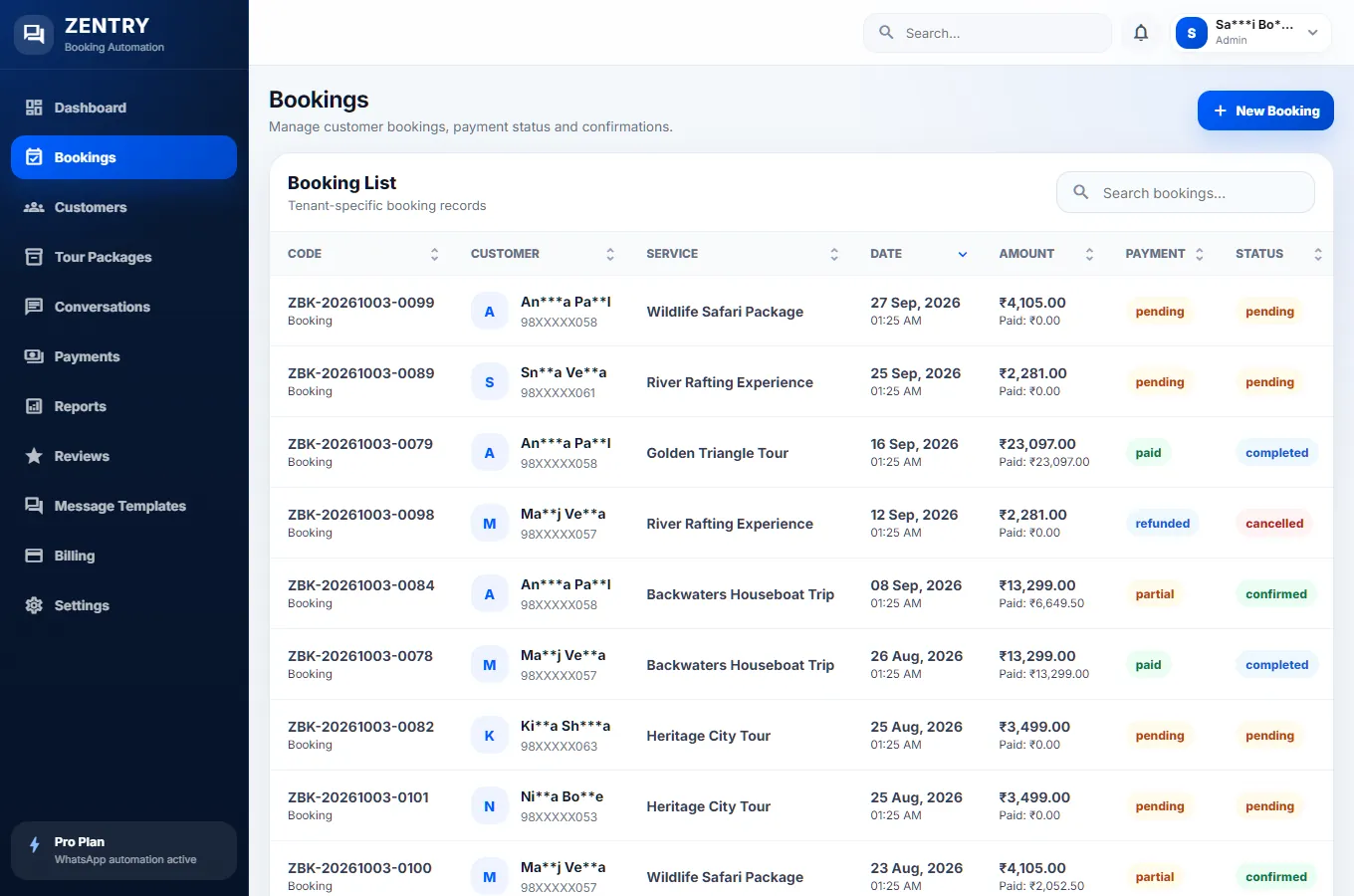Click avatar S for Sn**a Ve**a

pos(489,382)
